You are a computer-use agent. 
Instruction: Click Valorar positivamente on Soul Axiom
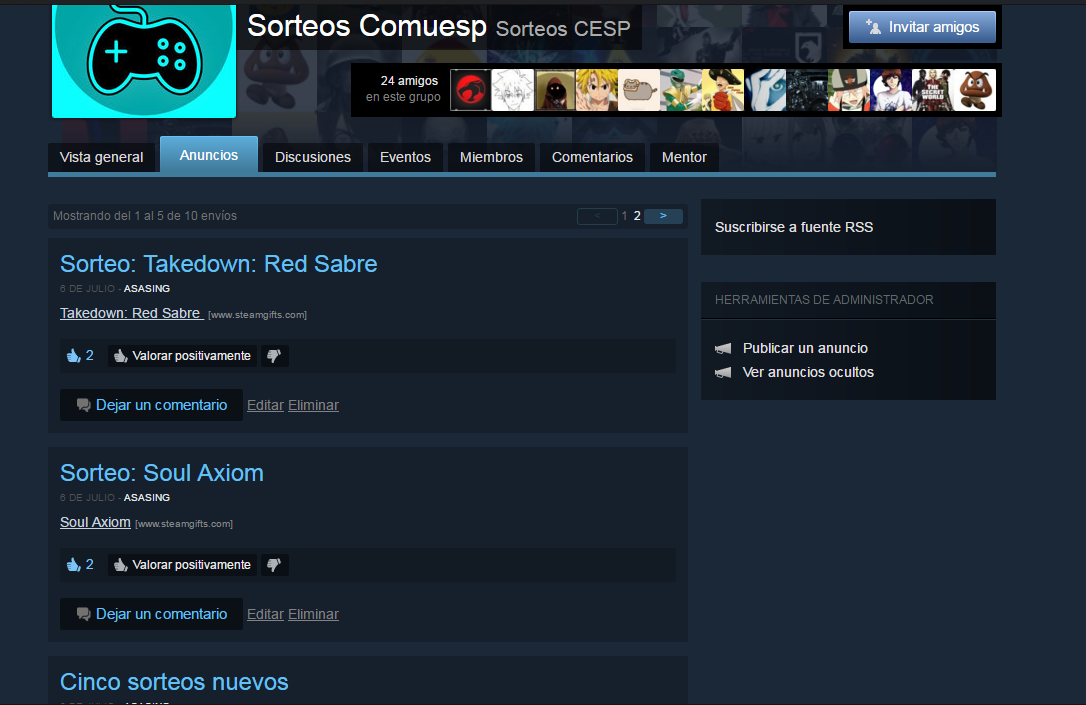tap(182, 565)
